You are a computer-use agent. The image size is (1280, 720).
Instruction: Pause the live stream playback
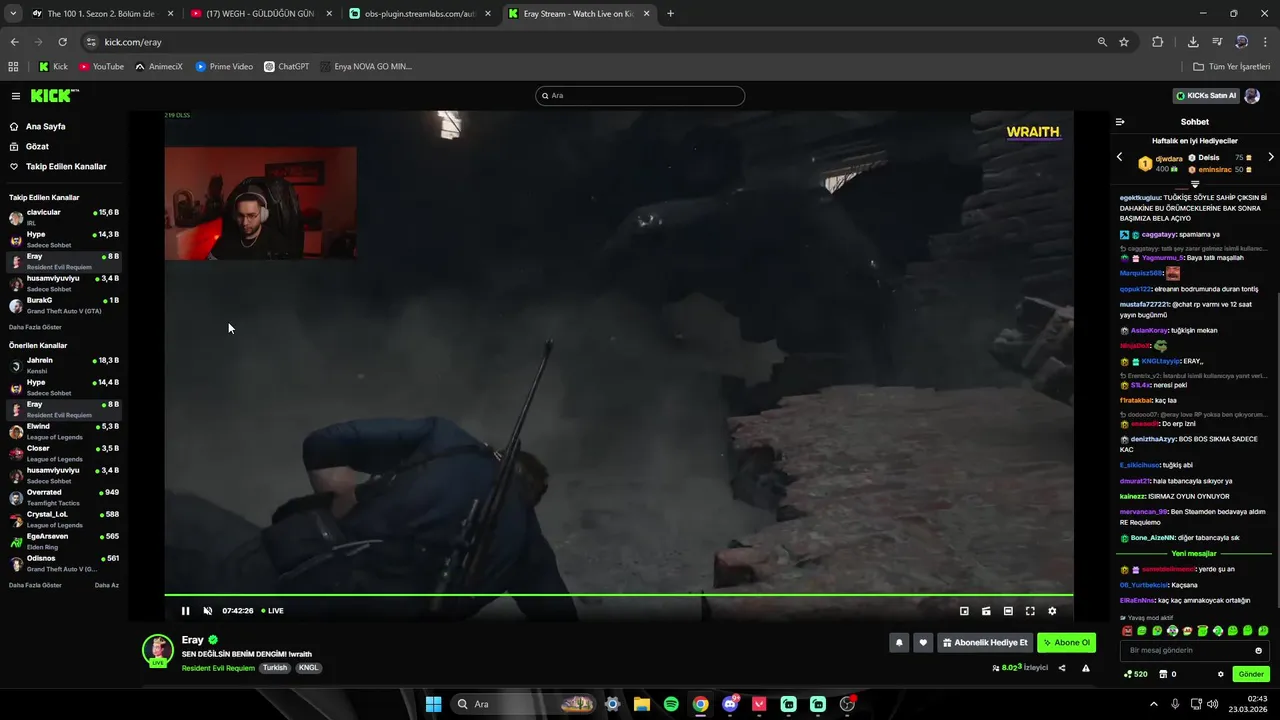click(185, 611)
